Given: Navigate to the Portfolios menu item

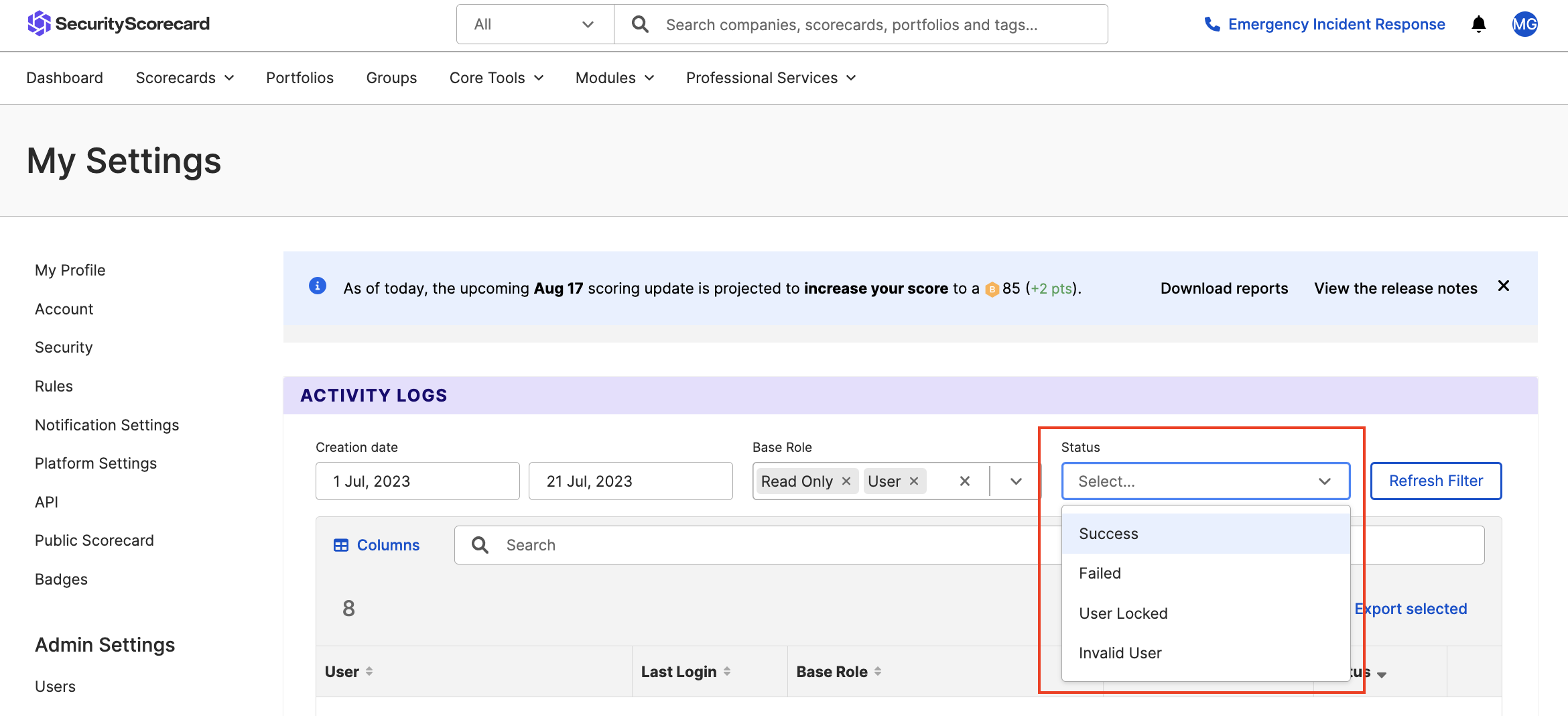Looking at the screenshot, I should point(300,78).
